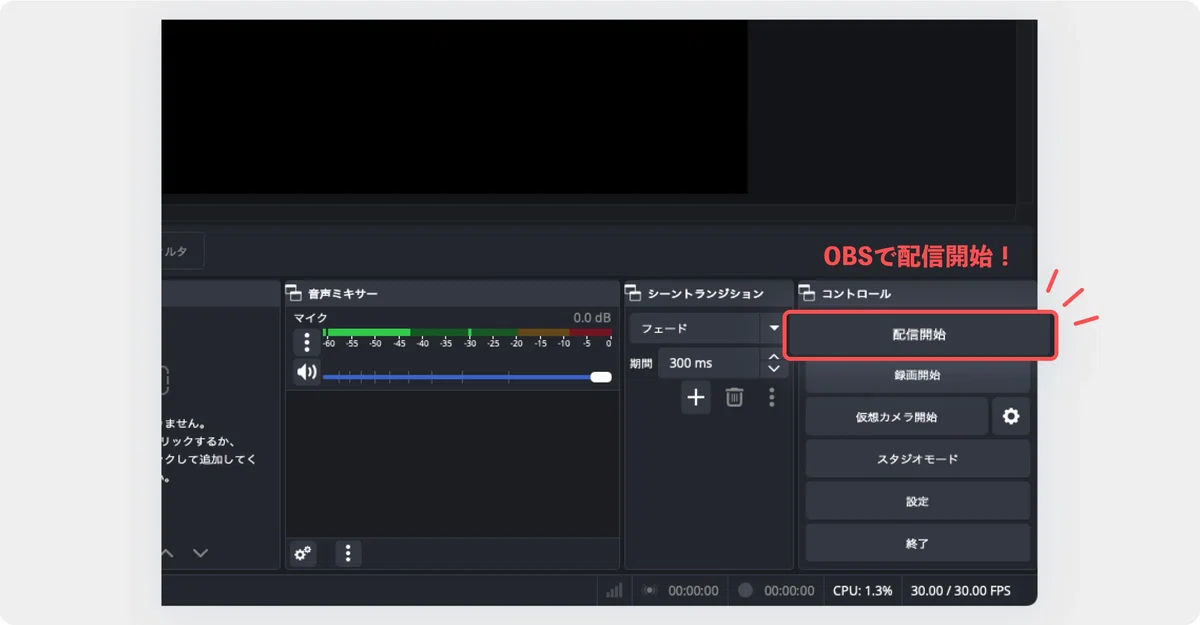Viewport: 1200px width, 625px height.
Task: Start the virtual camera 仮想カメラ開始
Action: [896, 417]
